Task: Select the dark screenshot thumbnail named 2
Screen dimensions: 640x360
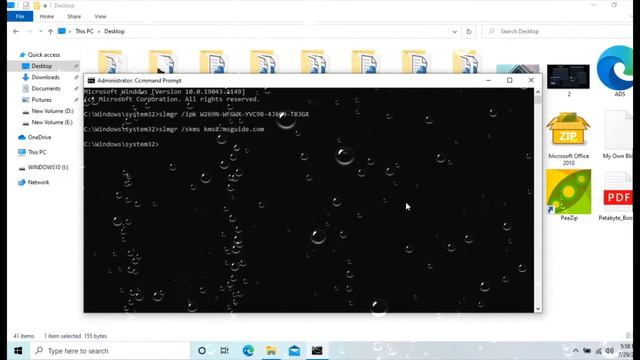Action: (568, 80)
